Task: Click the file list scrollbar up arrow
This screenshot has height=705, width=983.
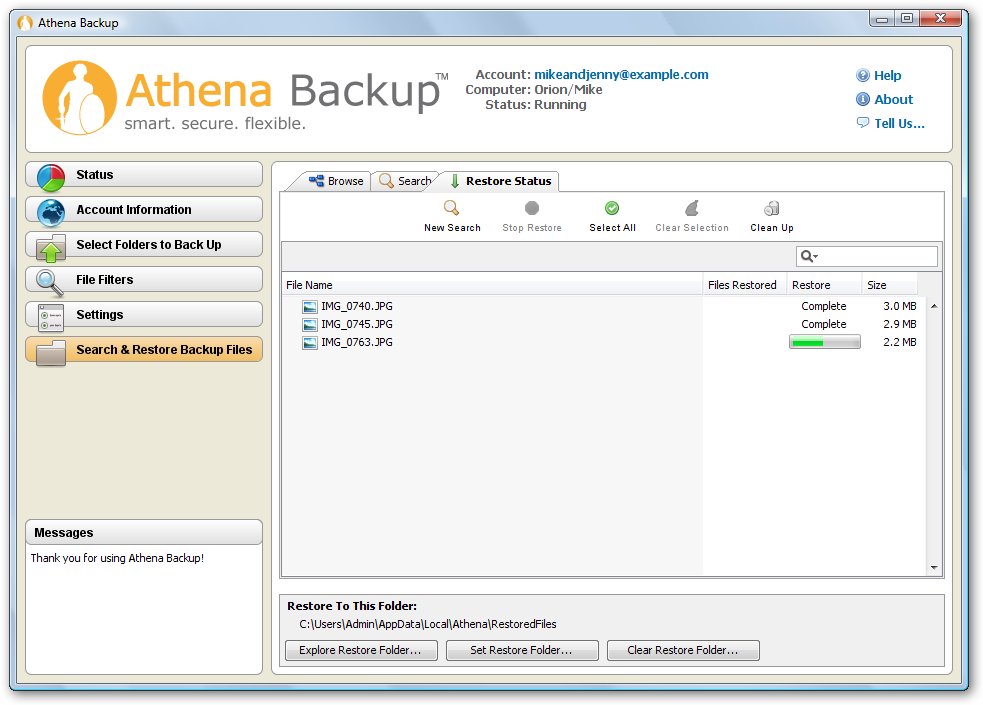Action: point(934,306)
